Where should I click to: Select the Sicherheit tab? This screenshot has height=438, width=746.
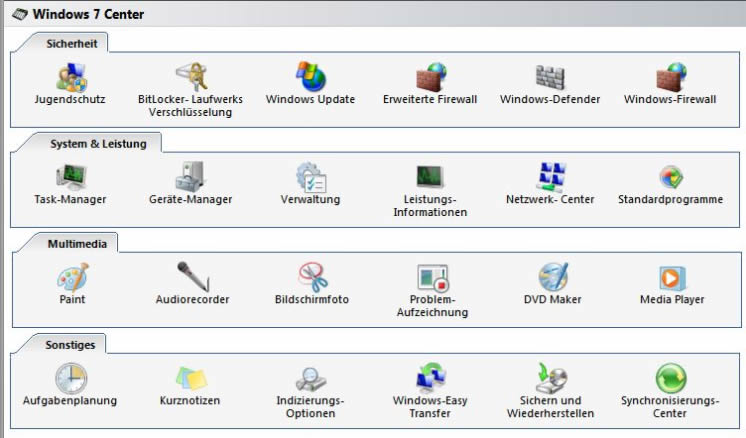click(x=71, y=44)
